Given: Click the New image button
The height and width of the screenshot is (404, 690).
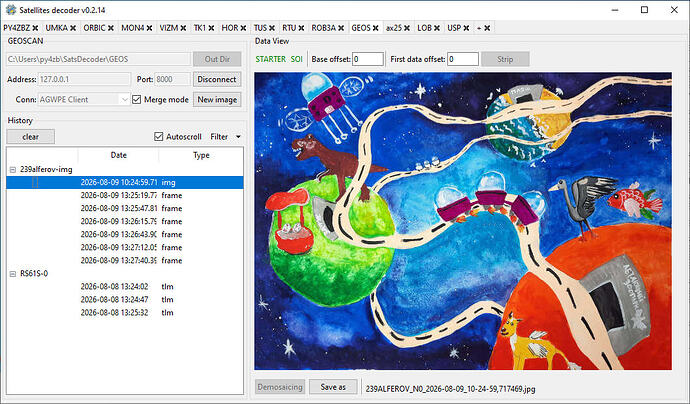Looking at the screenshot, I should pos(217,99).
